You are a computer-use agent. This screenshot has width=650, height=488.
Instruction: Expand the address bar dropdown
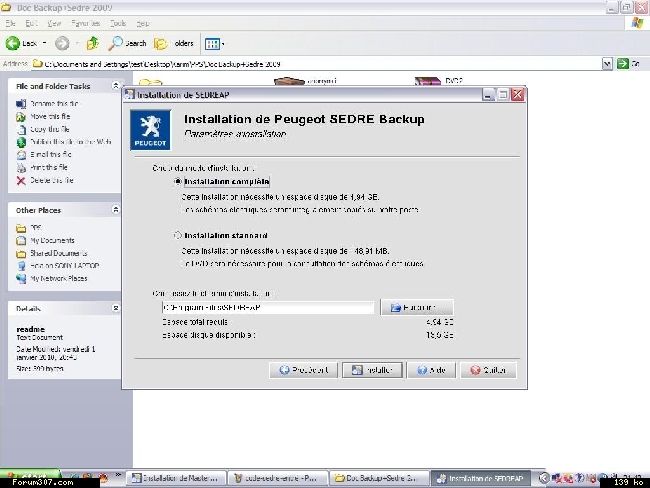(607, 64)
